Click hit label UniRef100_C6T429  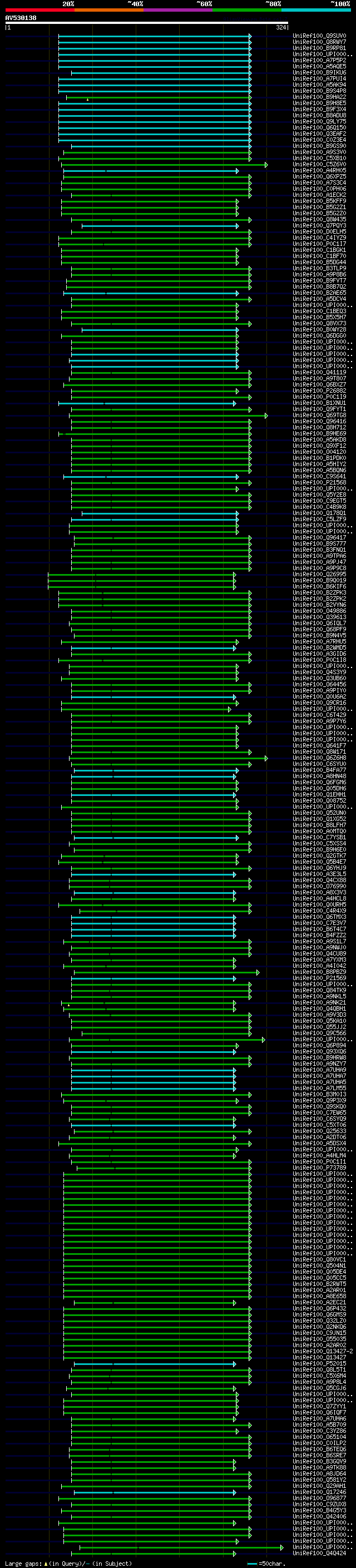point(319,715)
